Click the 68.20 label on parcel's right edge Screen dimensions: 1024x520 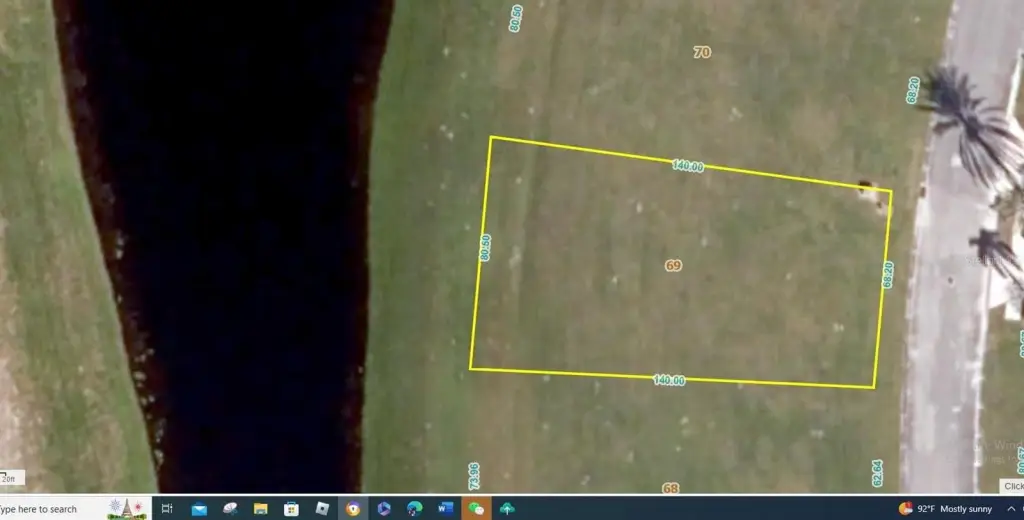pos(887,275)
